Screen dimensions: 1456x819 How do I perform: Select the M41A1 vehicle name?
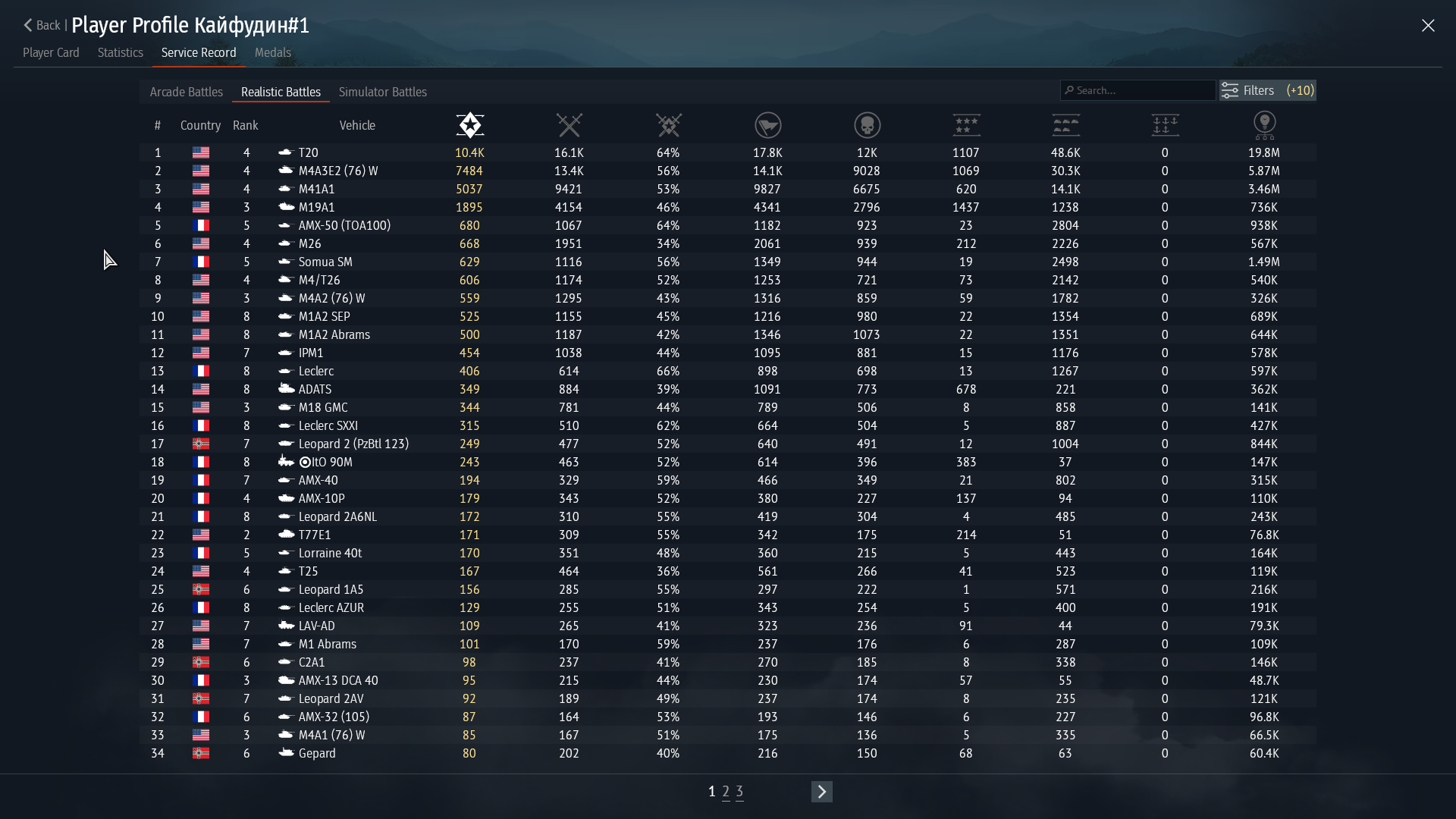(316, 189)
